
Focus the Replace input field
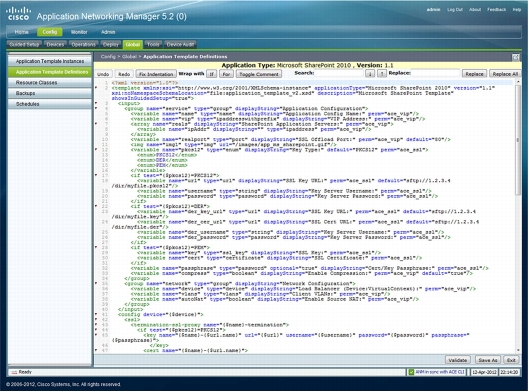(x=436, y=73)
